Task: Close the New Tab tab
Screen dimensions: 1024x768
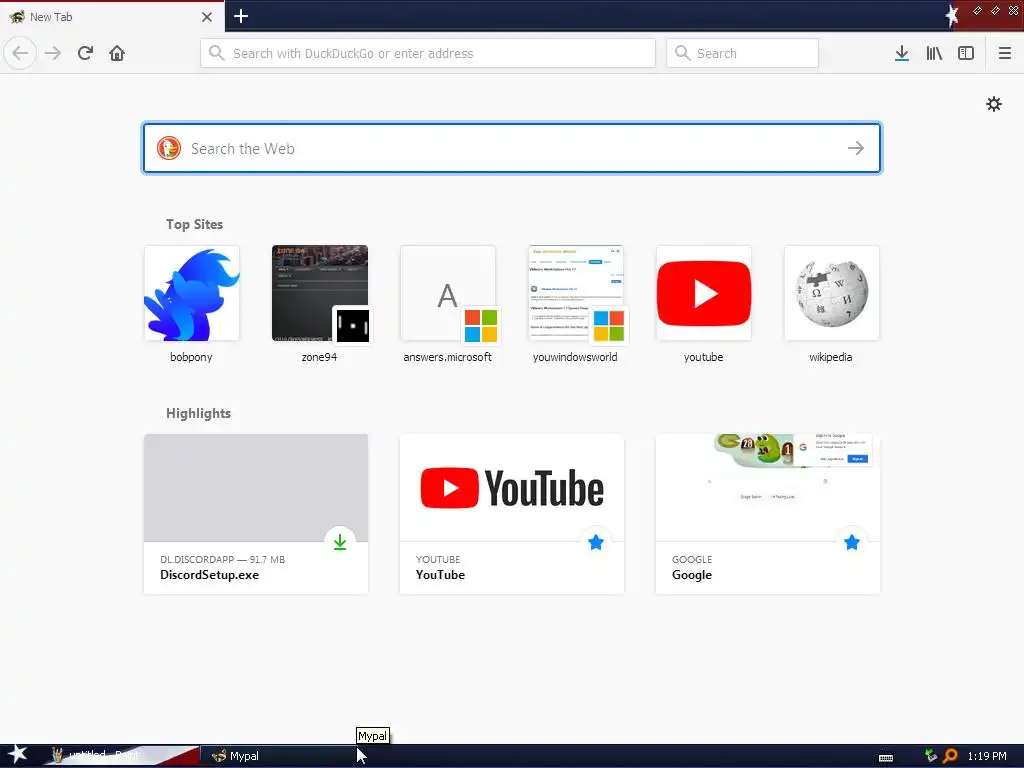Action: 207,17
